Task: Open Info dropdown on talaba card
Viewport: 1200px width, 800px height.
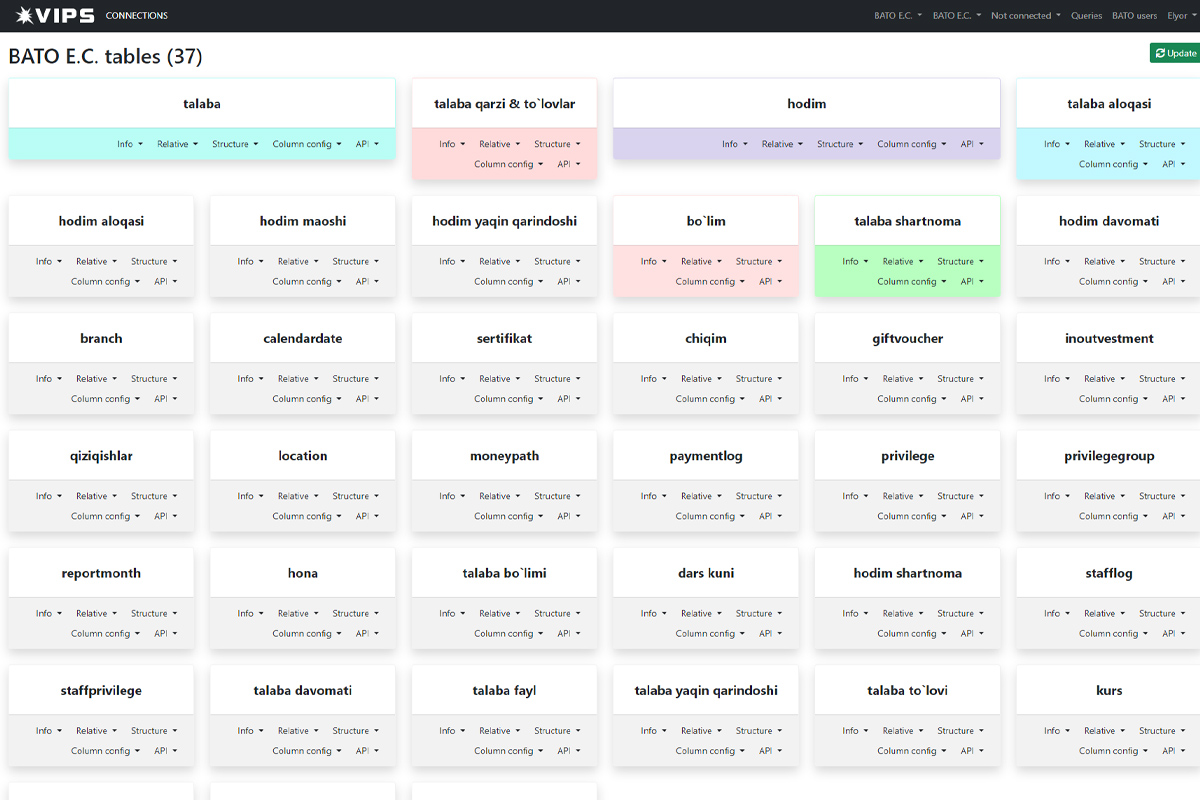Action: pos(129,144)
